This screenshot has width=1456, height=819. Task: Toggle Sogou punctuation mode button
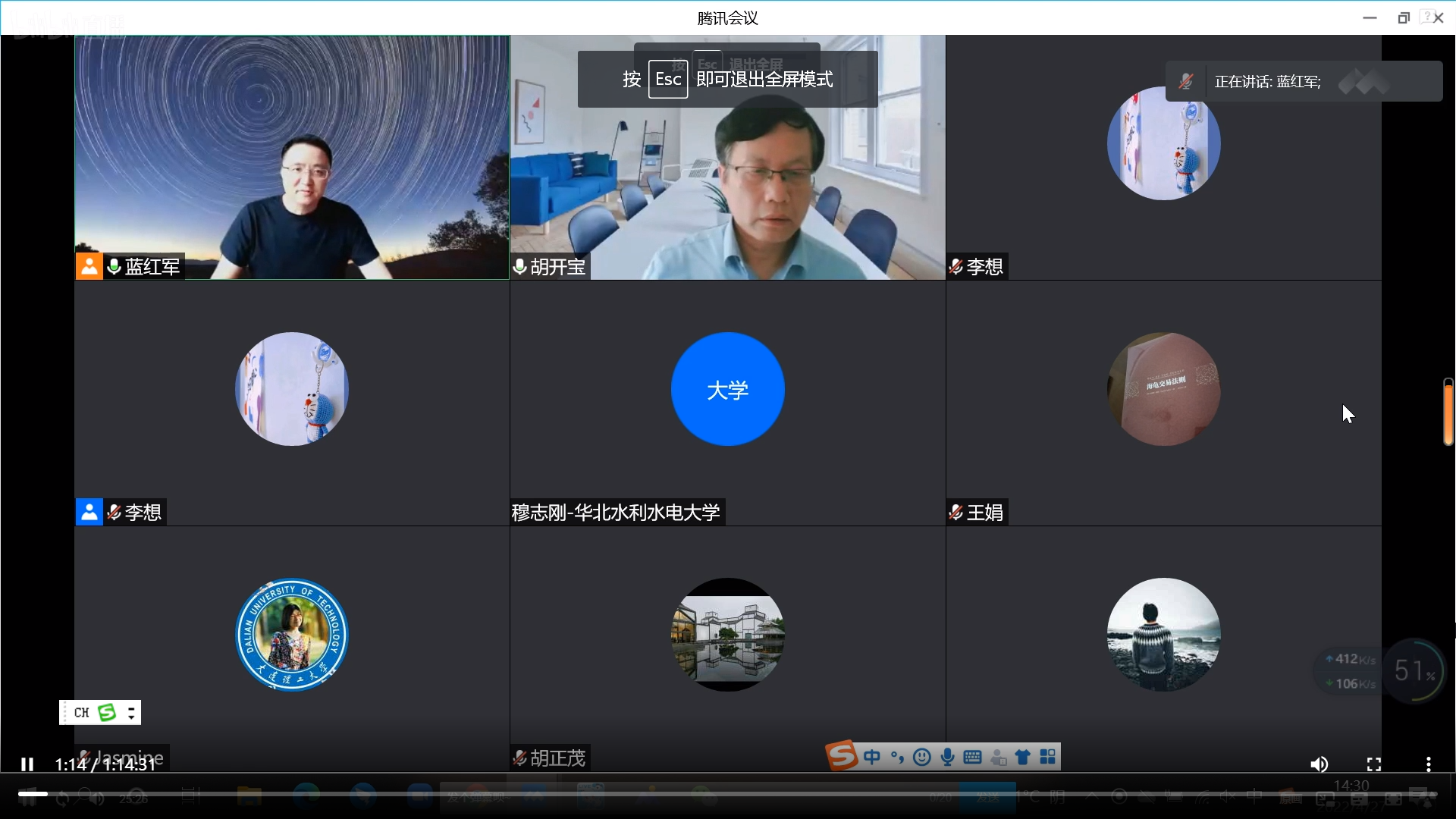(897, 757)
